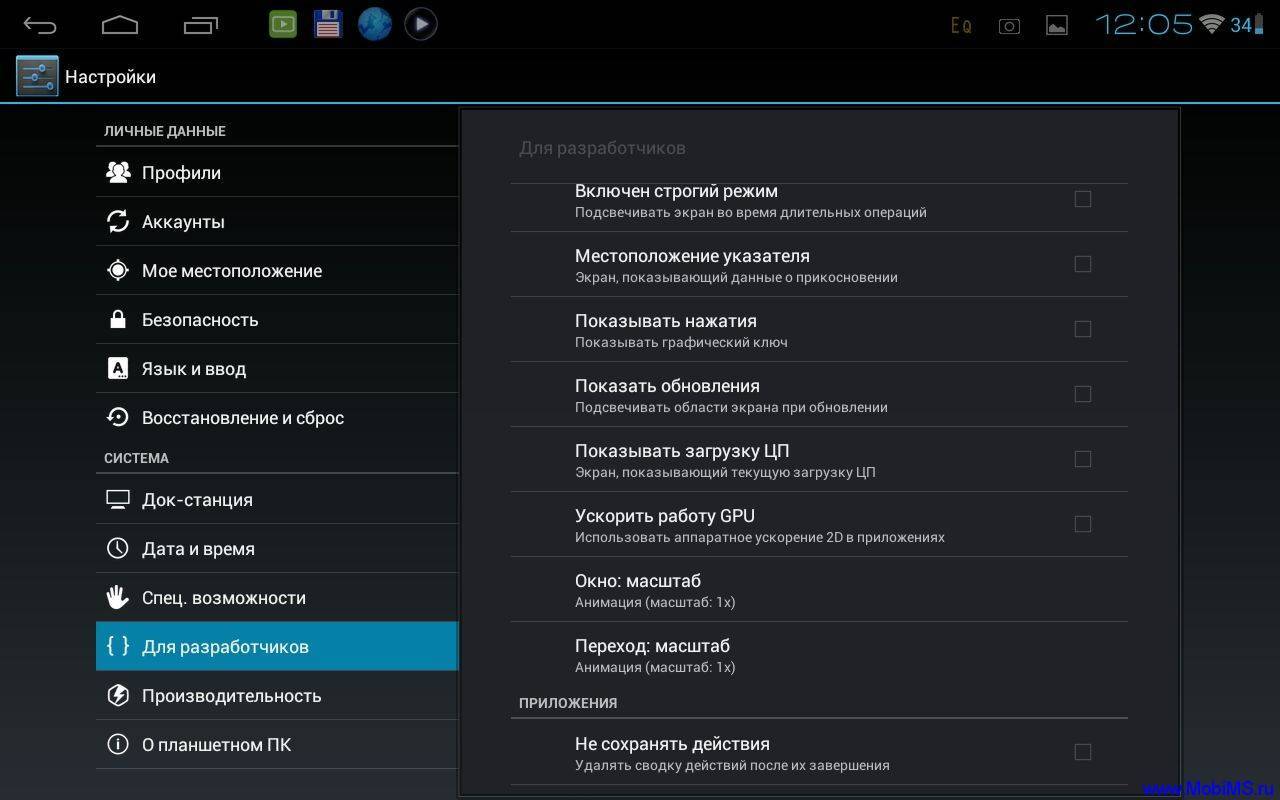Tap the green video player shortcut
1280x800 pixels.
click(x=283, y=24)
